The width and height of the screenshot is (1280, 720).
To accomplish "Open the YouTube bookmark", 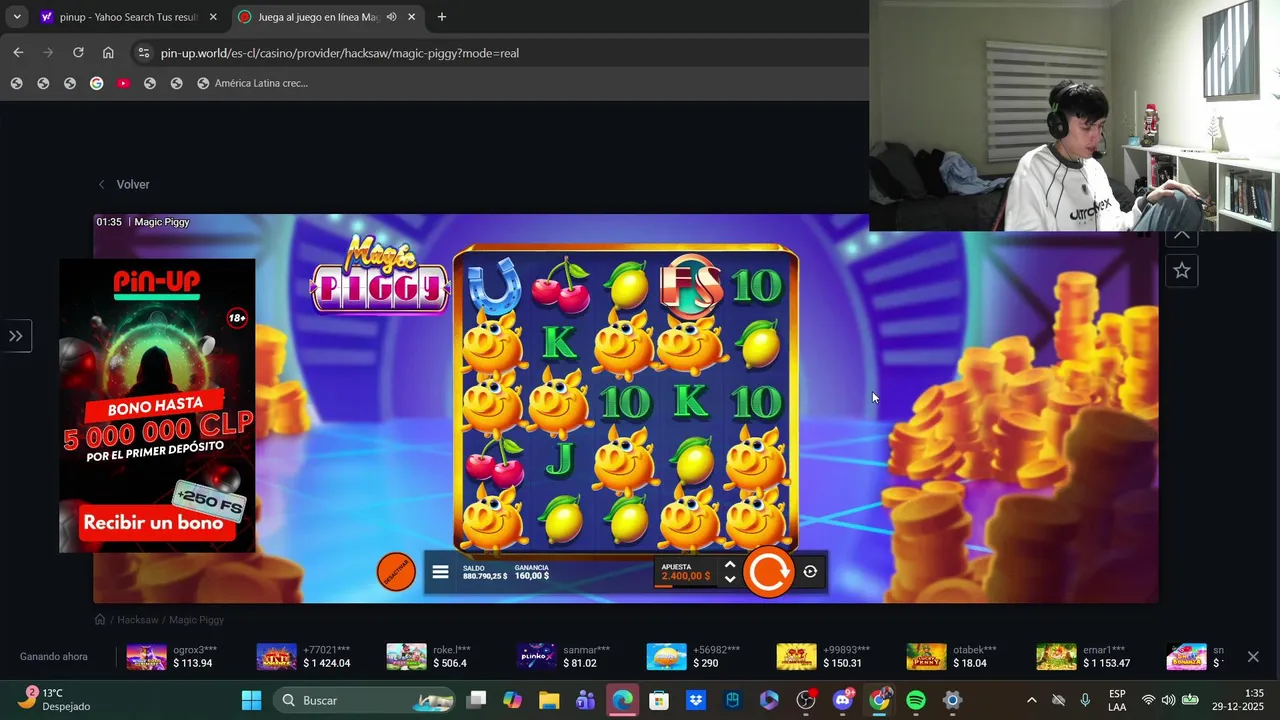I will tap(123, 83).
